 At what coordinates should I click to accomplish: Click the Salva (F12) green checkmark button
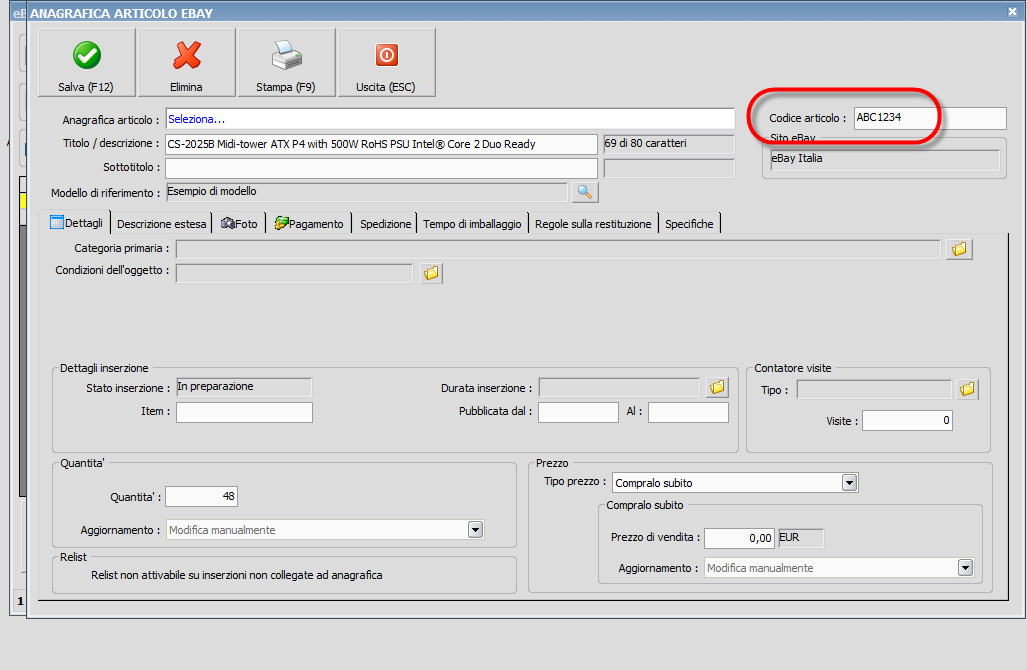[x=86, y=63]
